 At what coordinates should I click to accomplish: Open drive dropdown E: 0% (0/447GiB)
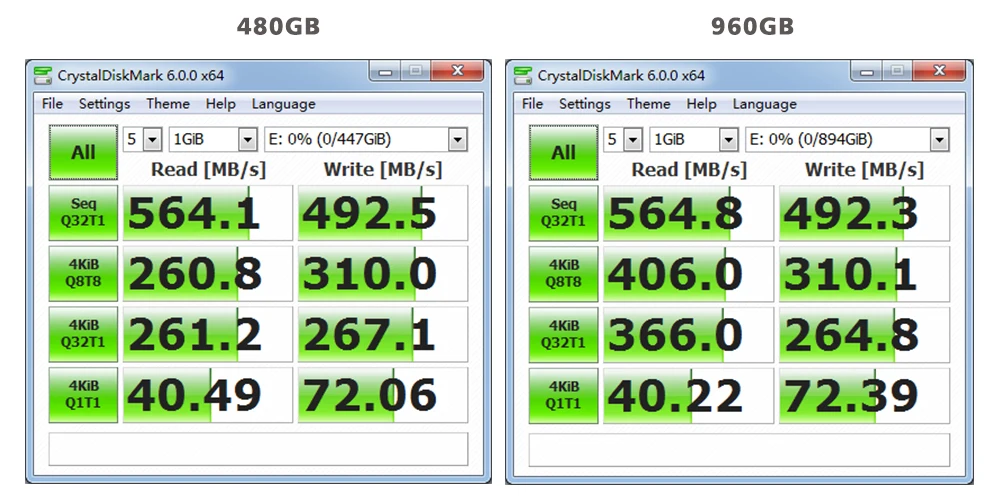tap(365, 139)
